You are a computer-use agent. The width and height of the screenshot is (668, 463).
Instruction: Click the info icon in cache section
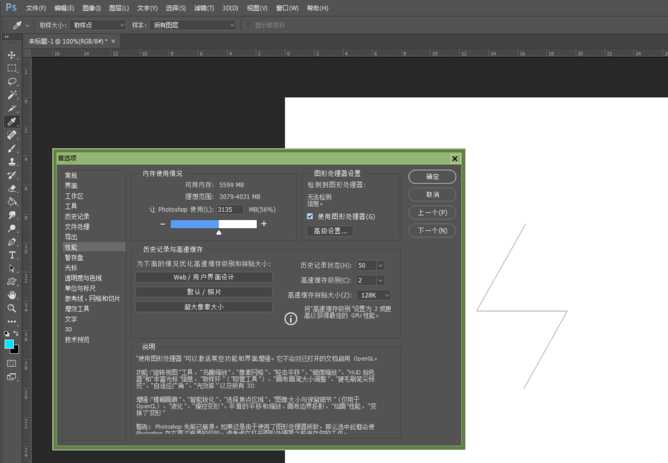[x=291, y=318]
